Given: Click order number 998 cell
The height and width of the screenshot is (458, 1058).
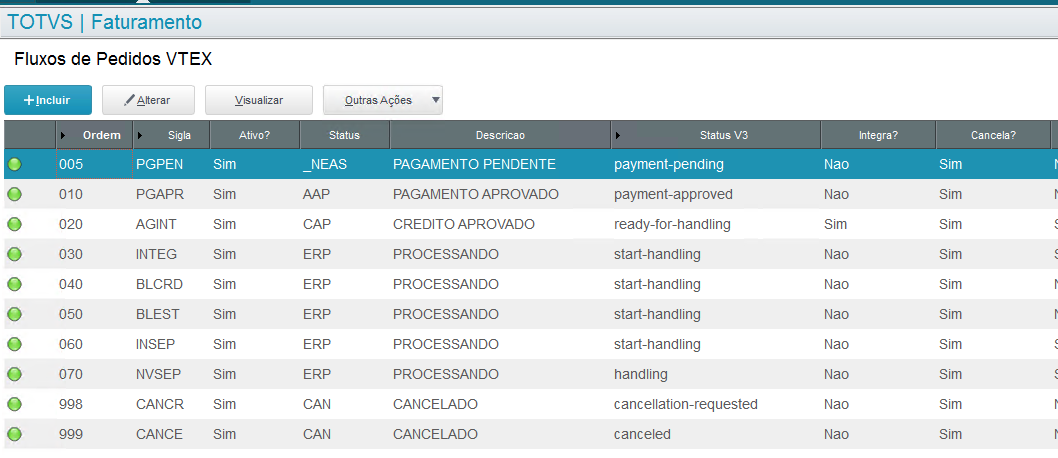Looking at the screenshot, I should point(94,404).
